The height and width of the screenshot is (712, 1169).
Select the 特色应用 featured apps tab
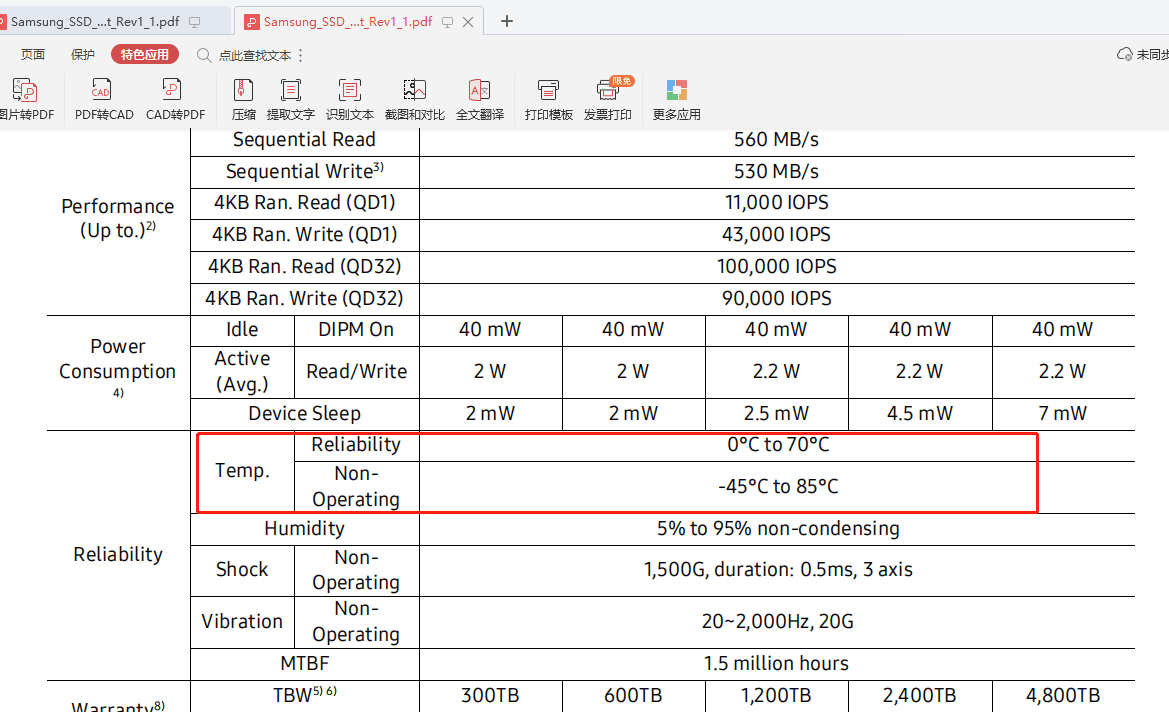click(145, 54)
